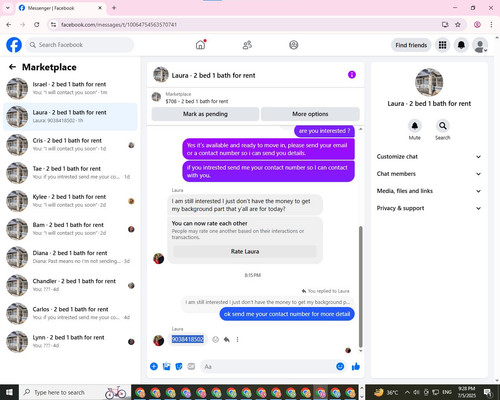Open more options dots beside phone message

coord(237,339)
